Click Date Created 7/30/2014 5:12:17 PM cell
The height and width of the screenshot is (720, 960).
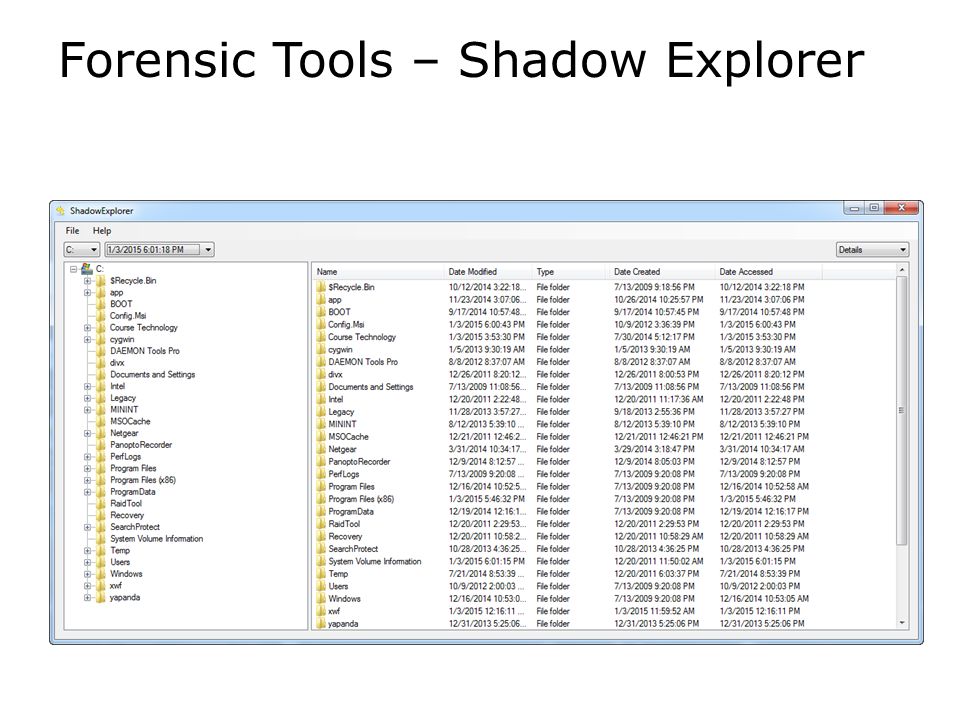coord(654,337)
